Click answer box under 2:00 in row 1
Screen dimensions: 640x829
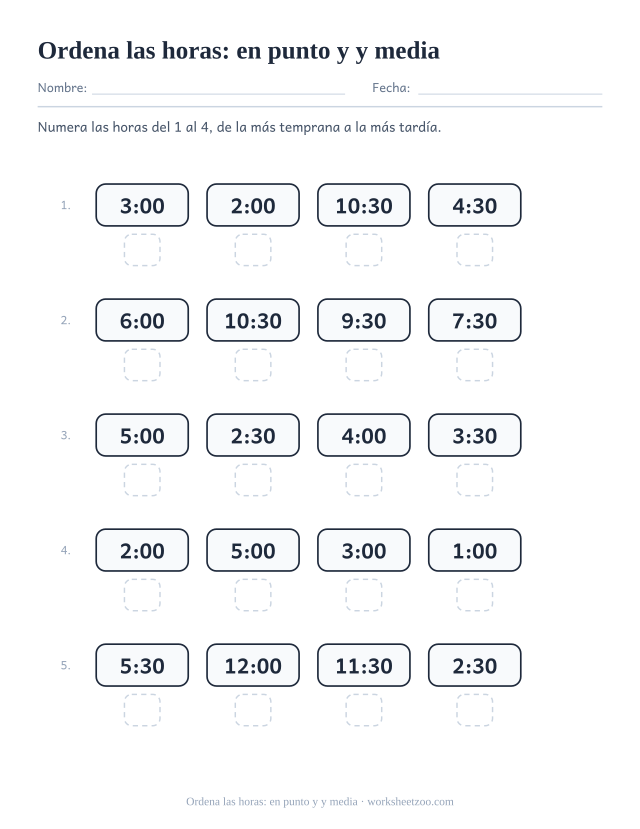tap(253, 250)
